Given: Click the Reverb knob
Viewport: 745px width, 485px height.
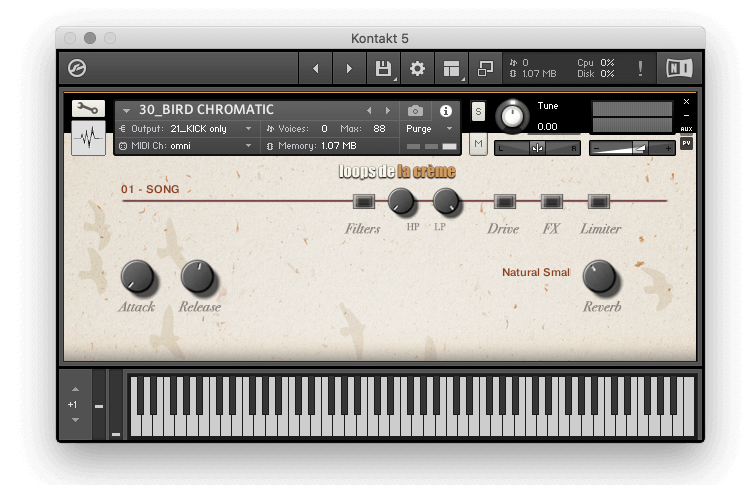Looking at the screenshot, I should [599, 276].
